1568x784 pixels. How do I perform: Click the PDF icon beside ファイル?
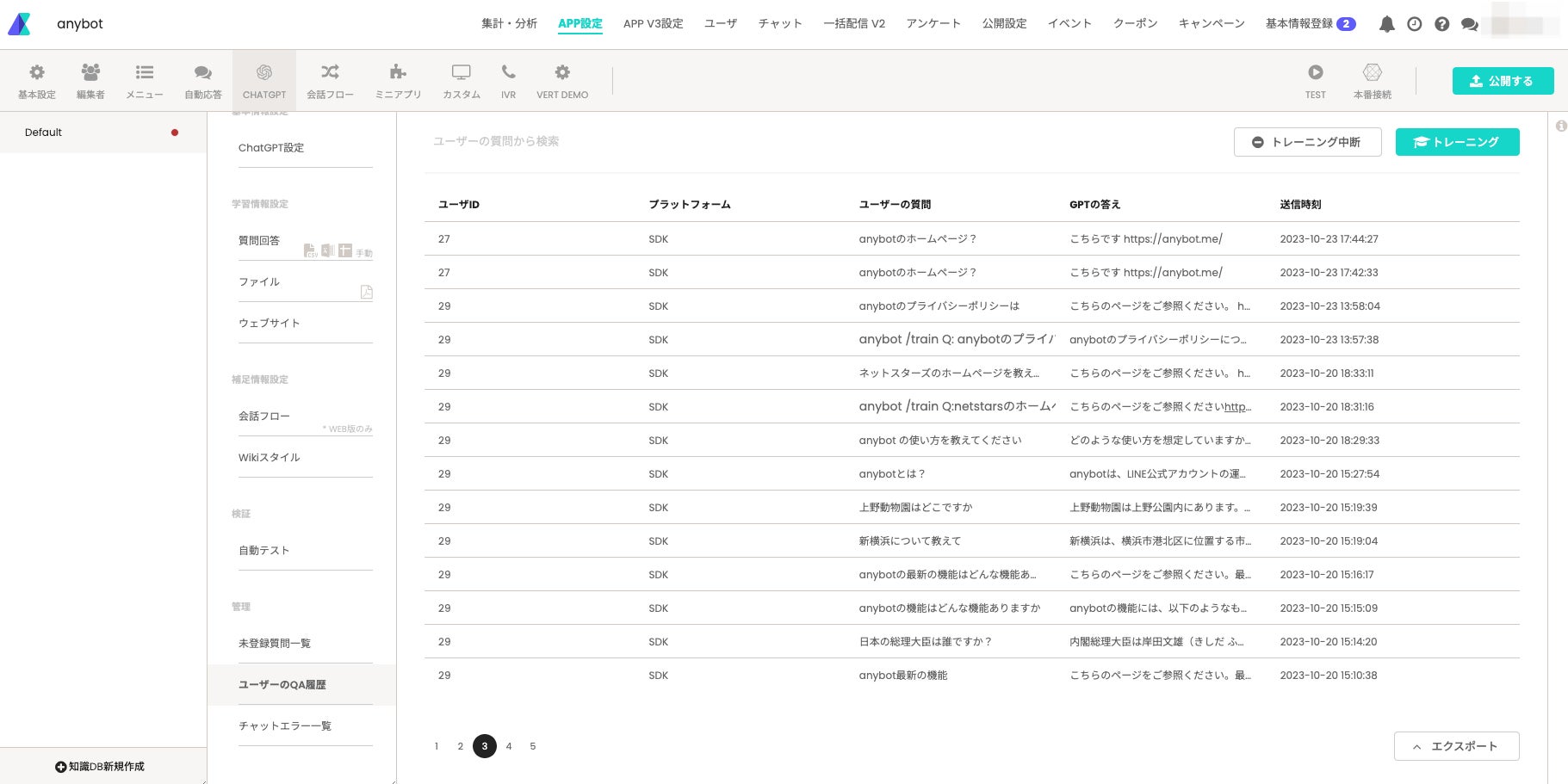pos(366,292)
